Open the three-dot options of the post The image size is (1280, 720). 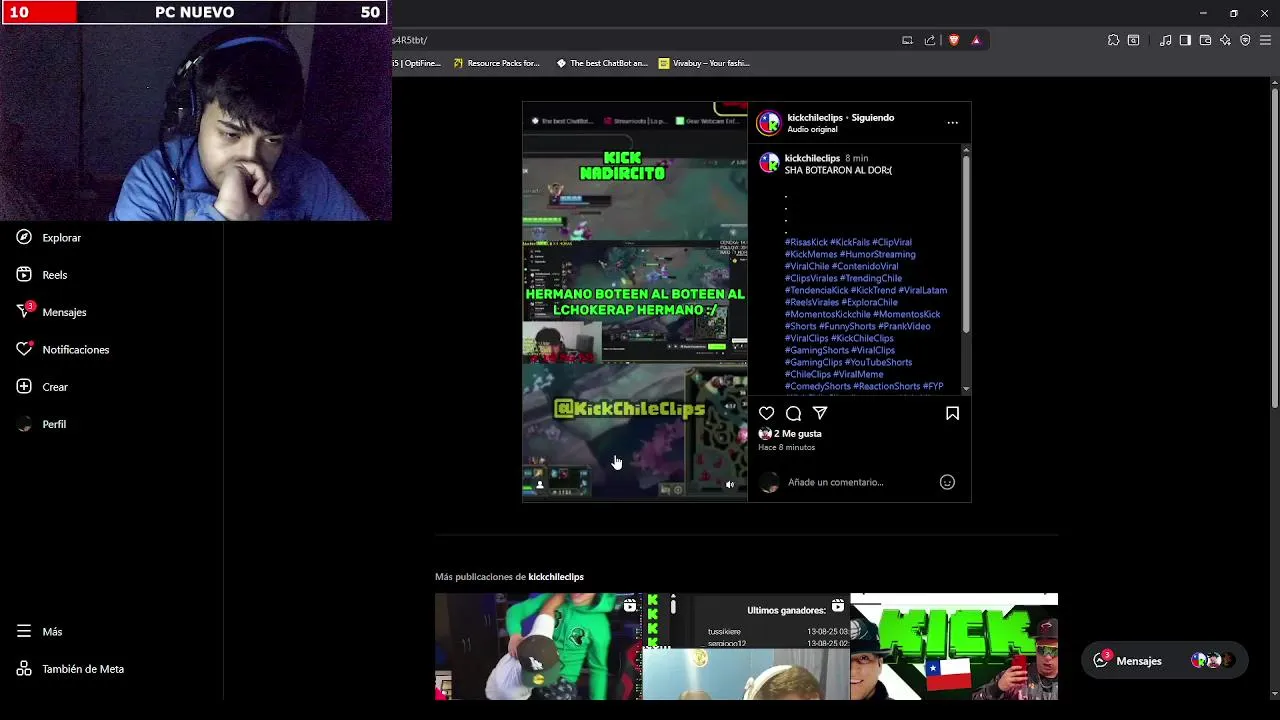[x=952, y=123]
